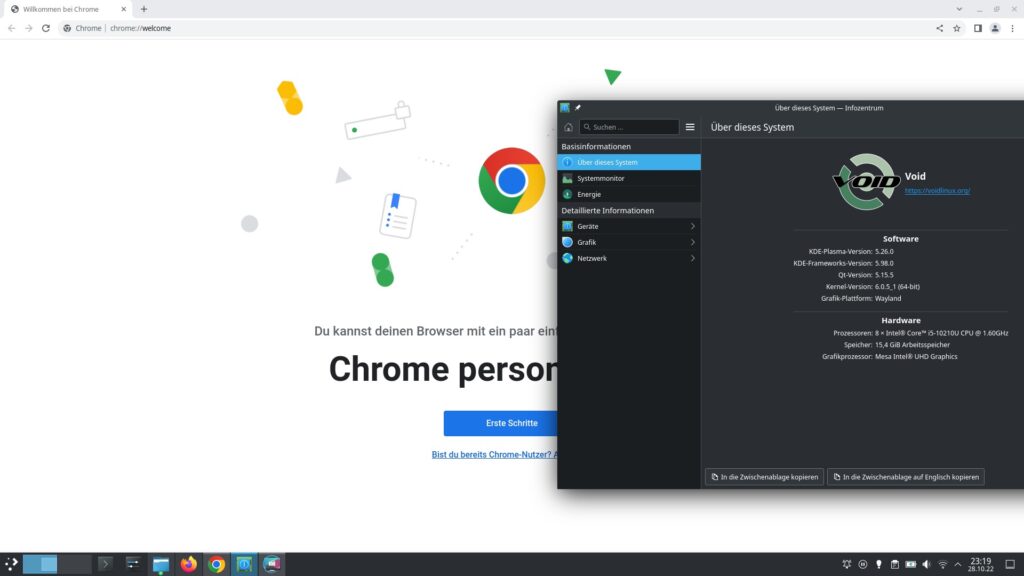Click the 'Bist du bereits Chrome-Nutzer?' link
Screen dimensions: 1024x576
pyautogui.click(x=494, y=455)
